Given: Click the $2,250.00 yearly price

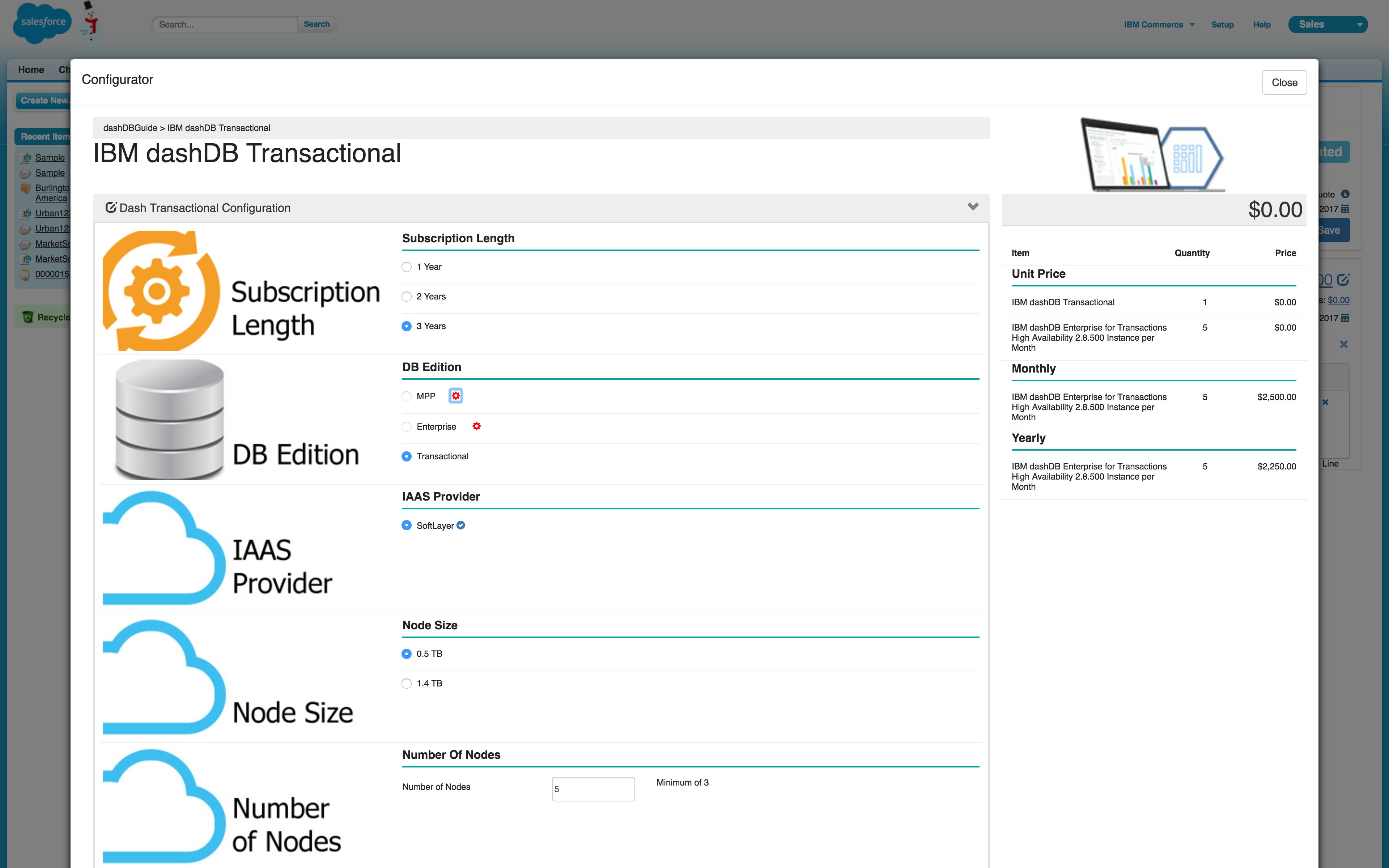Looking at the screenshot, I should click(1277, 467).
